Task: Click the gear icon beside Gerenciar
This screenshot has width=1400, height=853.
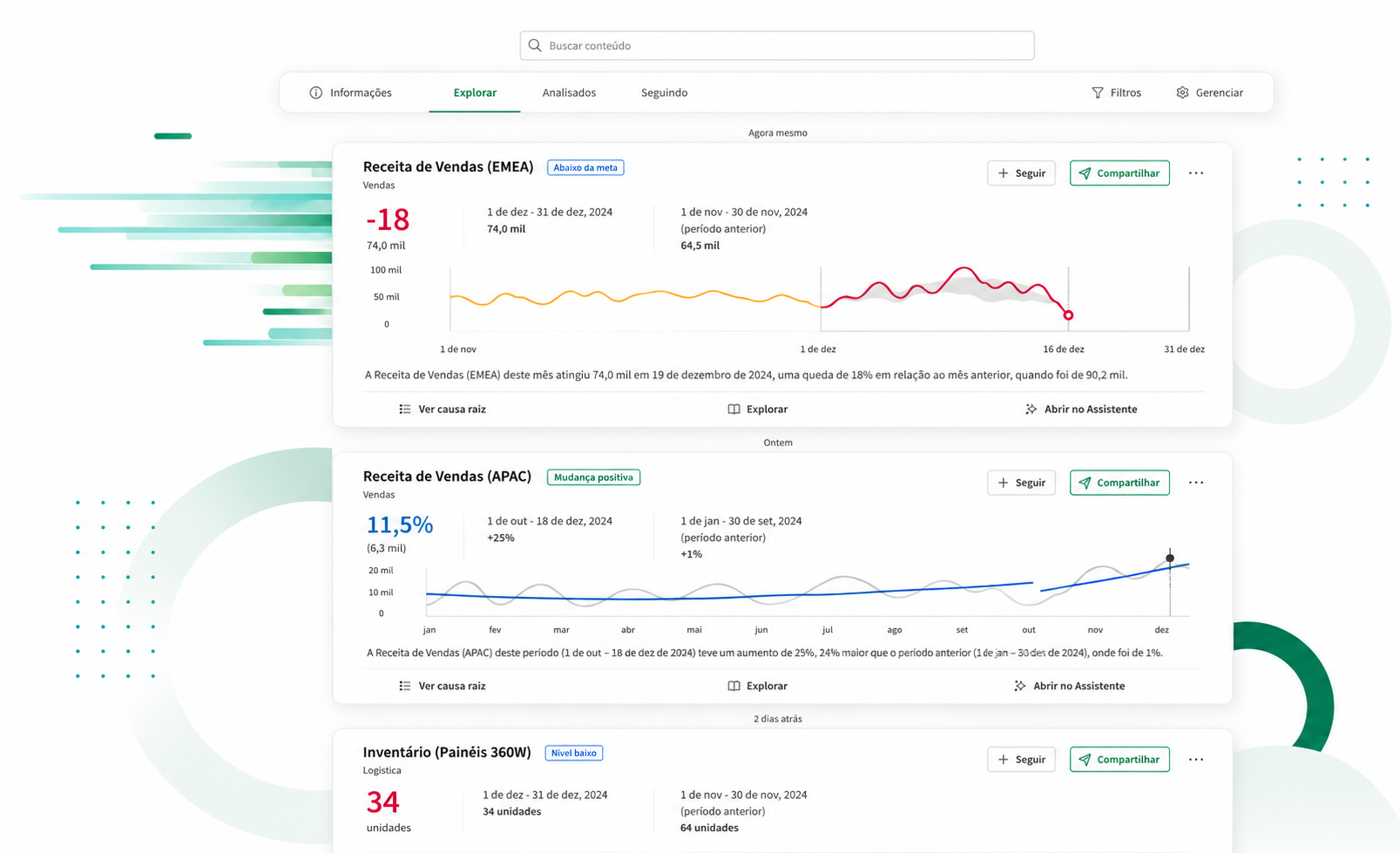Action: point(1182,92)
